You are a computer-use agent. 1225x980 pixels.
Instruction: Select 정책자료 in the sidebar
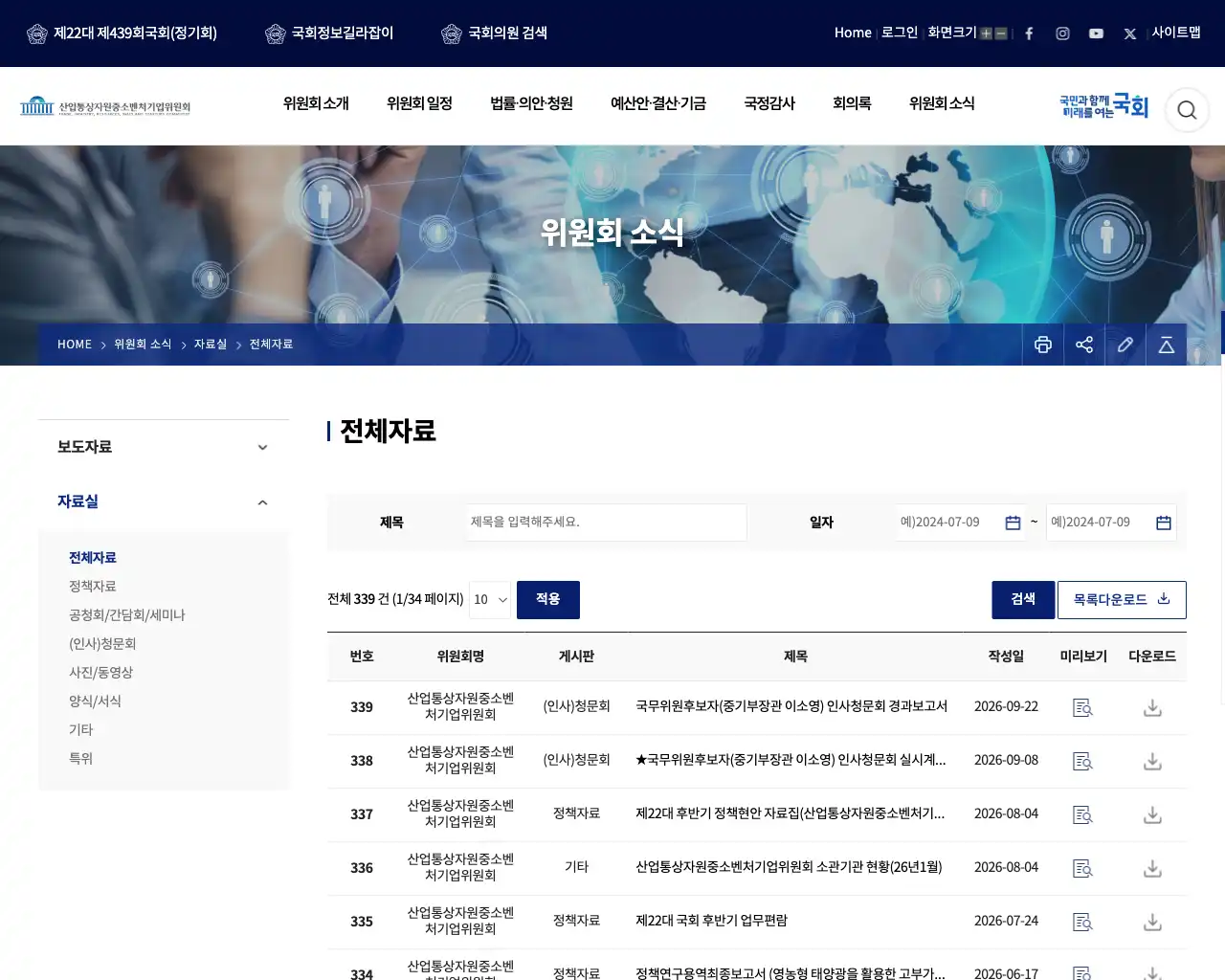click(93, 587)
